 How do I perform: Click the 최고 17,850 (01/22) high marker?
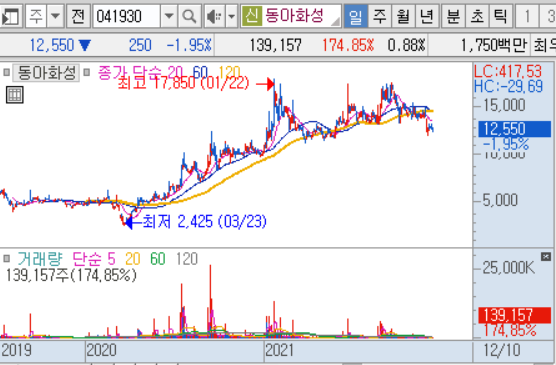click(183, 83)
